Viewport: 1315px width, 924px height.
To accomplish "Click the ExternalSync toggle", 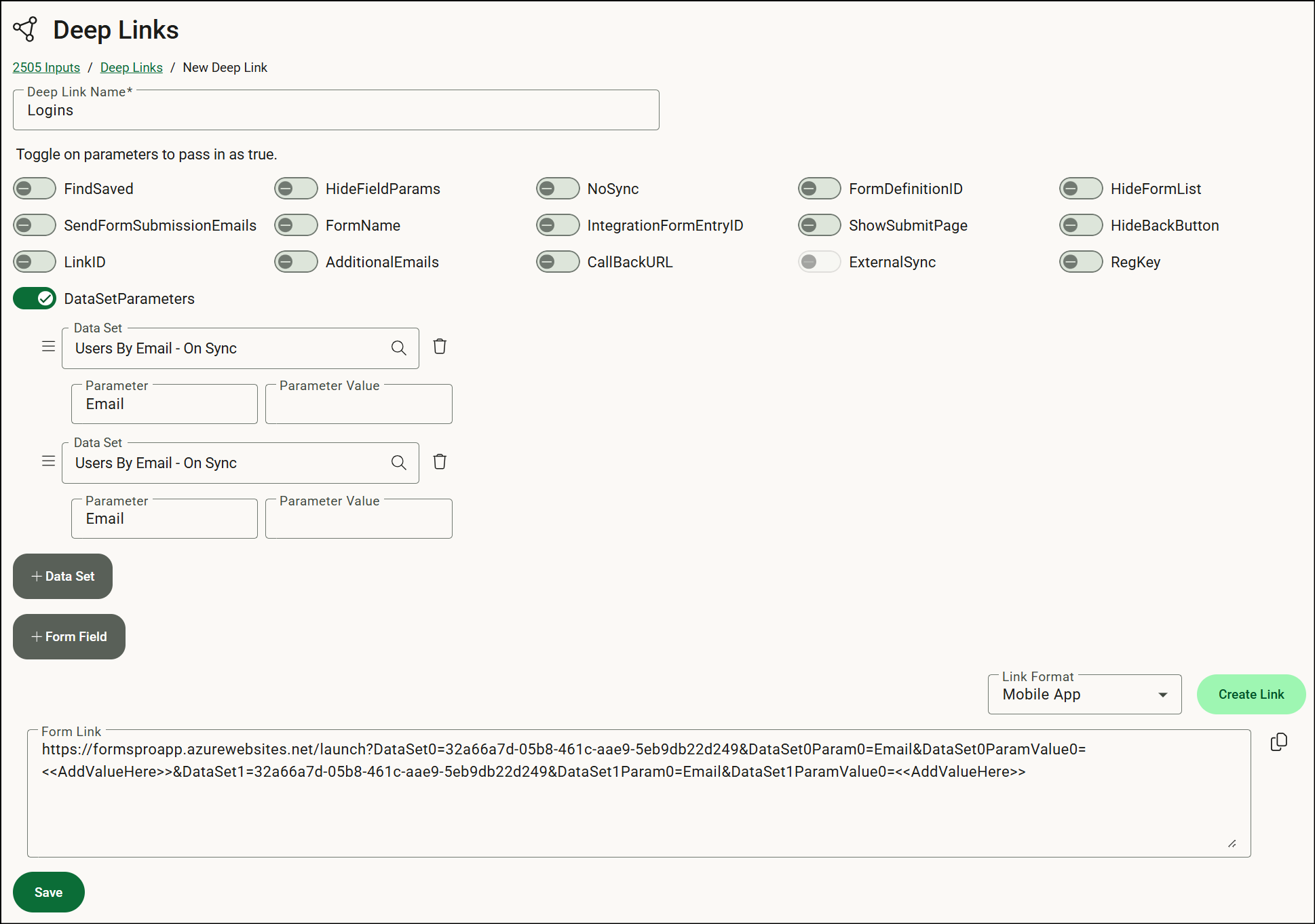I will 820,262.
